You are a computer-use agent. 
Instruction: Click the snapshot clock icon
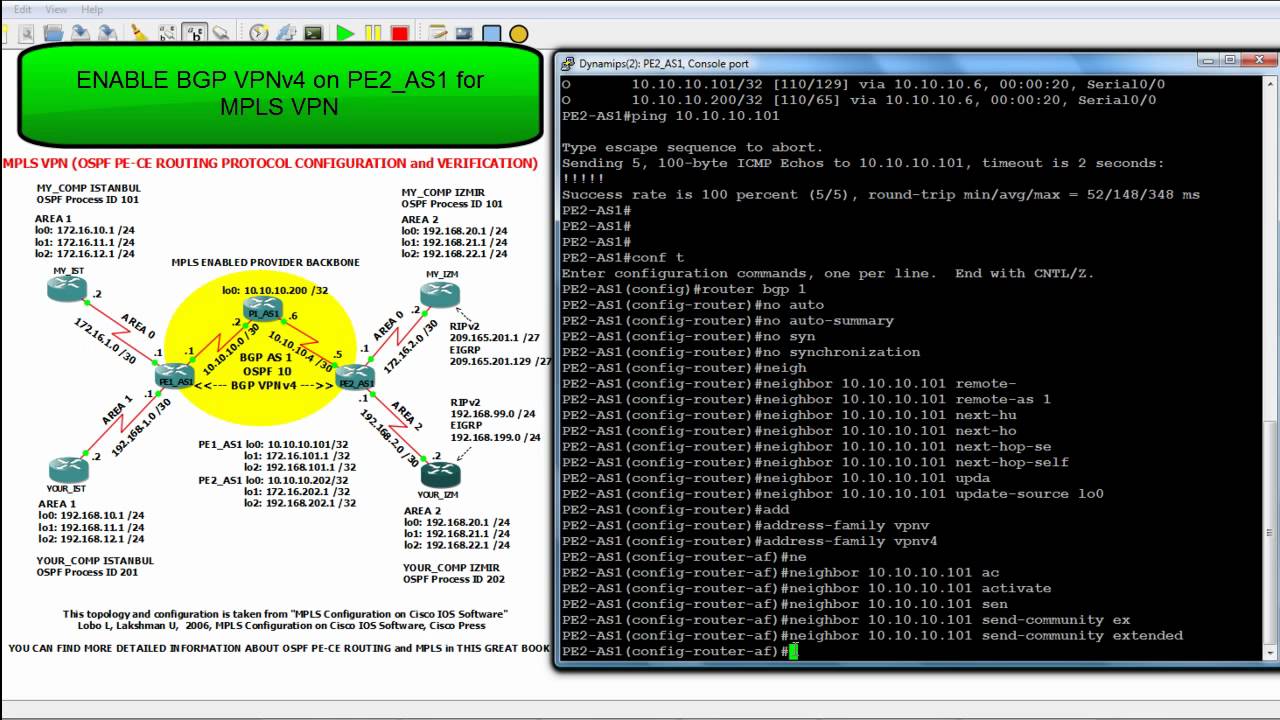(259, 33)
